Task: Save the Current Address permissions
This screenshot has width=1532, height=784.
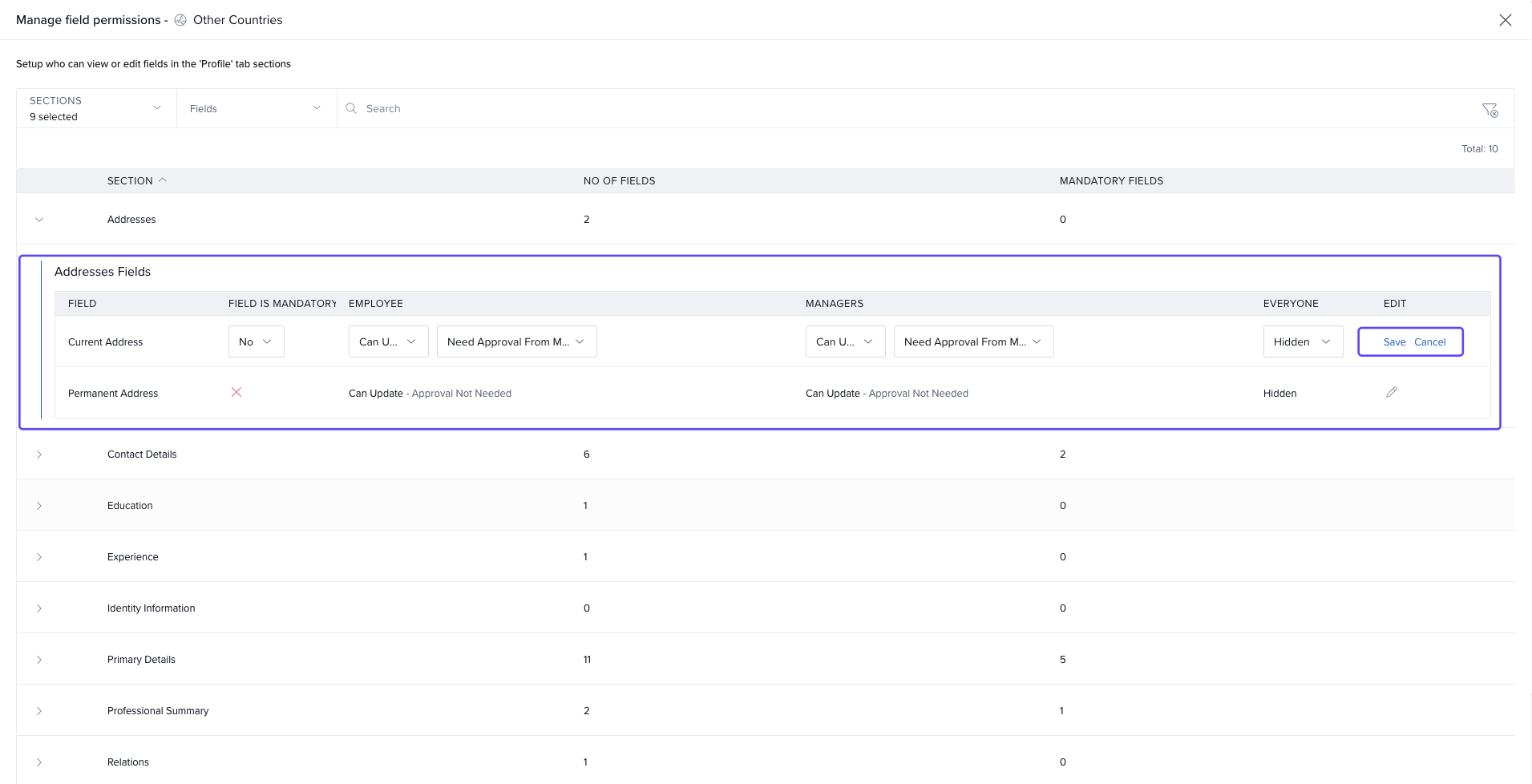Action: pos(1394,341)
